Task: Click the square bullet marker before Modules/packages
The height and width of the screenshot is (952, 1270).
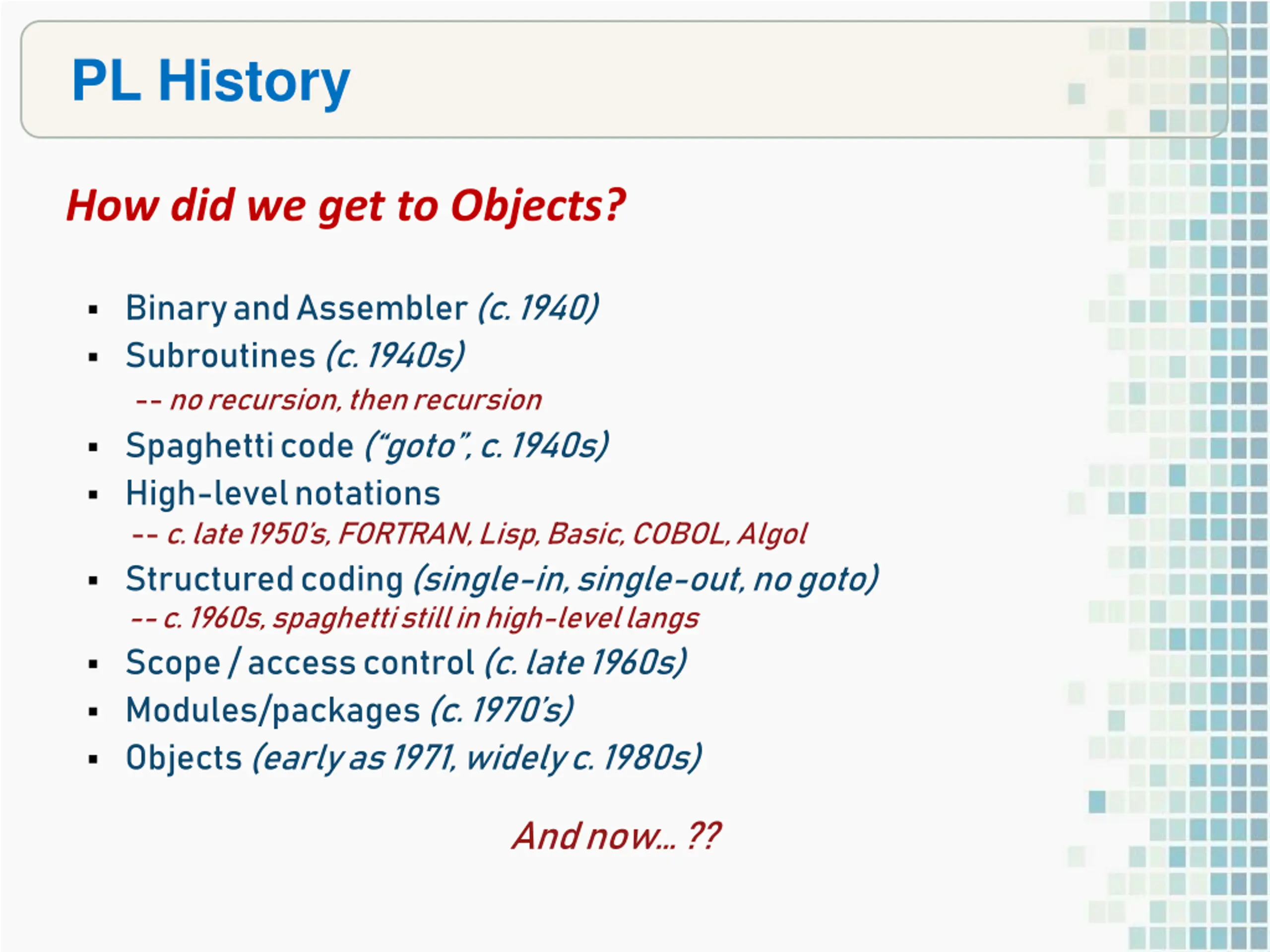Action: [94, 712]
